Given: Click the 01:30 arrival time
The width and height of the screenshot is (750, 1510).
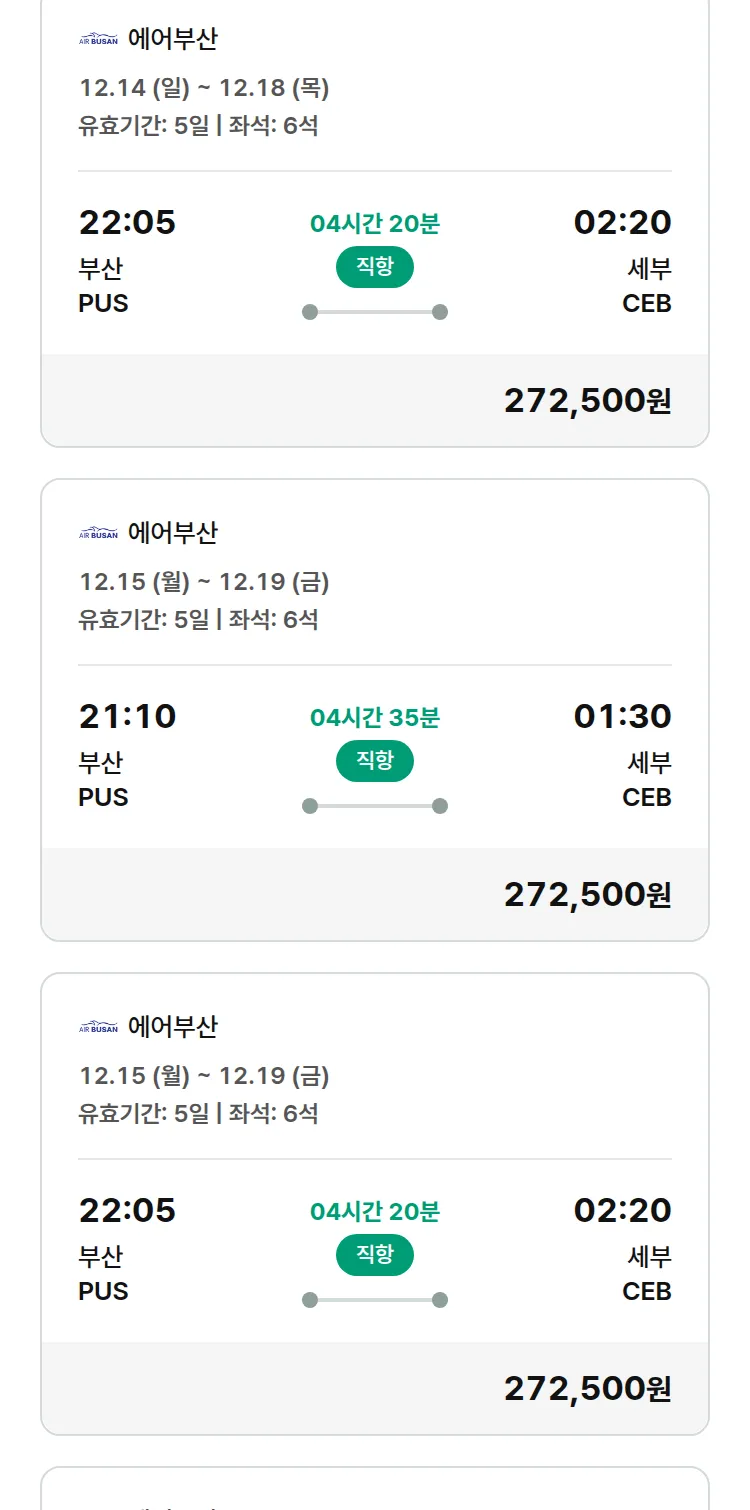Looking at the screenshot, I should click(x=622, y=716).
